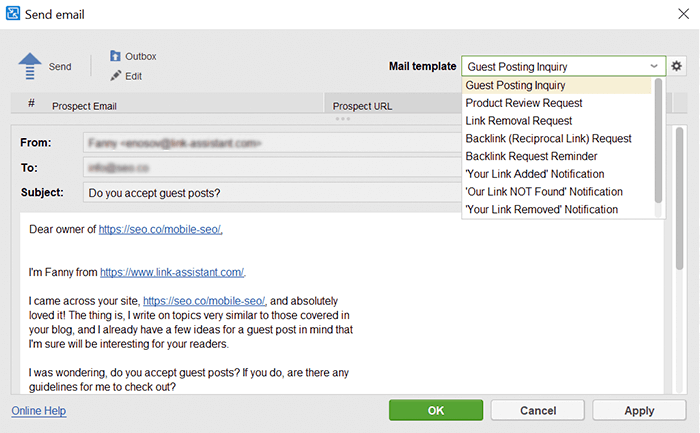Image resolution: width=700 pixels, height=433 pixels.
Task: Close the Send email dialog
Action: click(683, 14)
